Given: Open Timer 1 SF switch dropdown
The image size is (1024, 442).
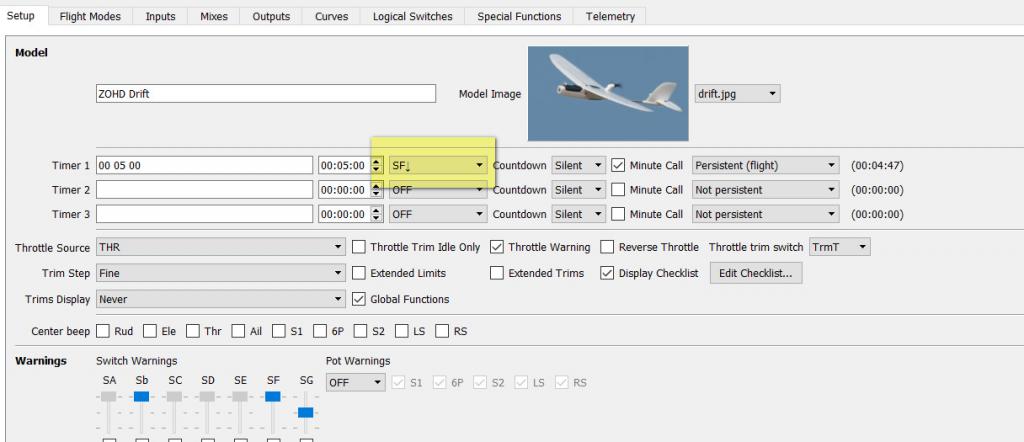Looking at the screenshot, I should coord(437,165).
